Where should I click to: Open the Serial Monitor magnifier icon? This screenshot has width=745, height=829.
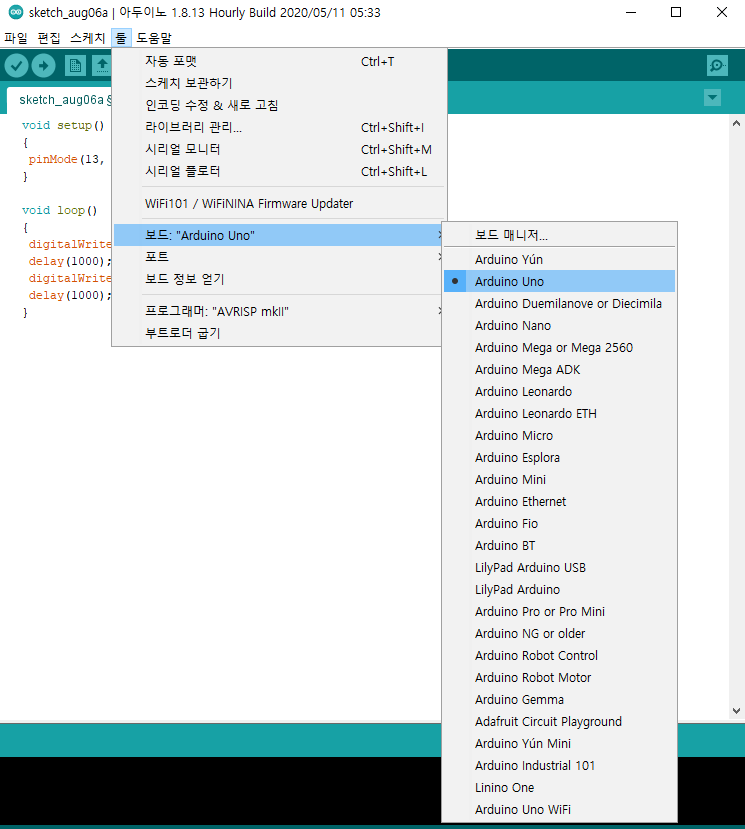point(717,66)
